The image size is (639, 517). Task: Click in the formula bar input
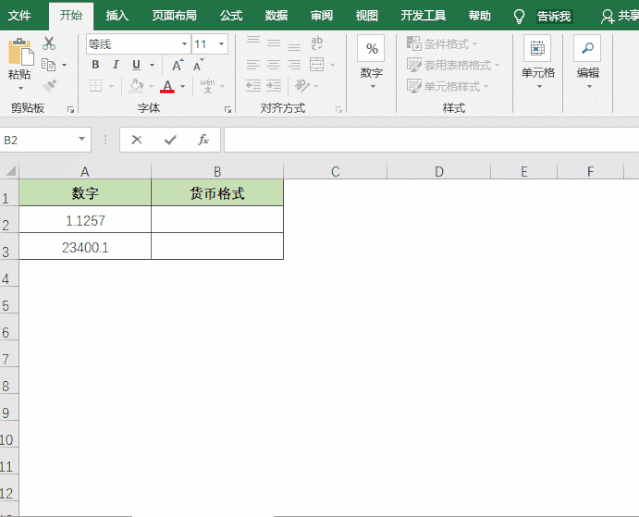[x=432, y=140]
